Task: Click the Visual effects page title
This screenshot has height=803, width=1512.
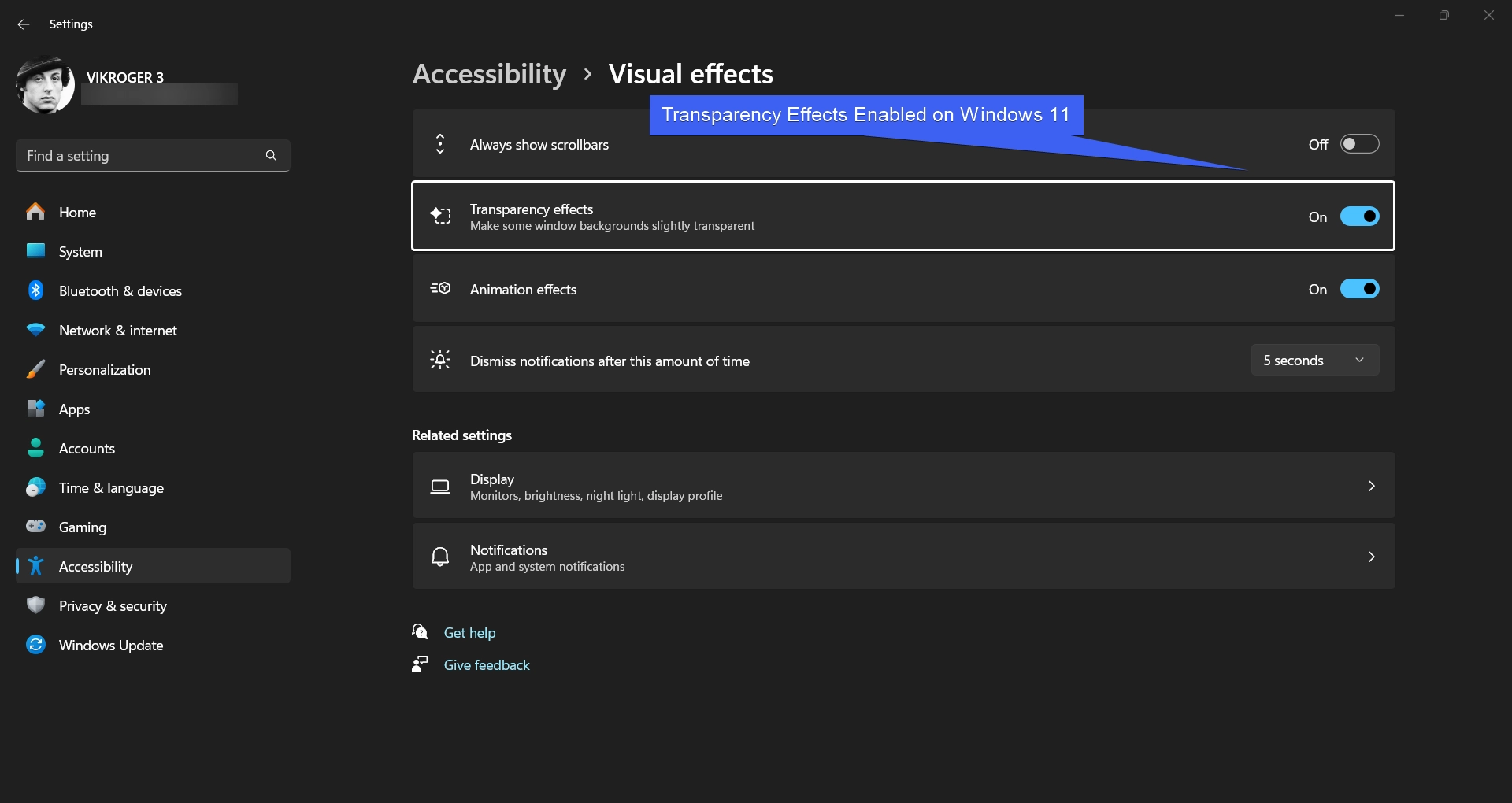Action: point(691,74)
